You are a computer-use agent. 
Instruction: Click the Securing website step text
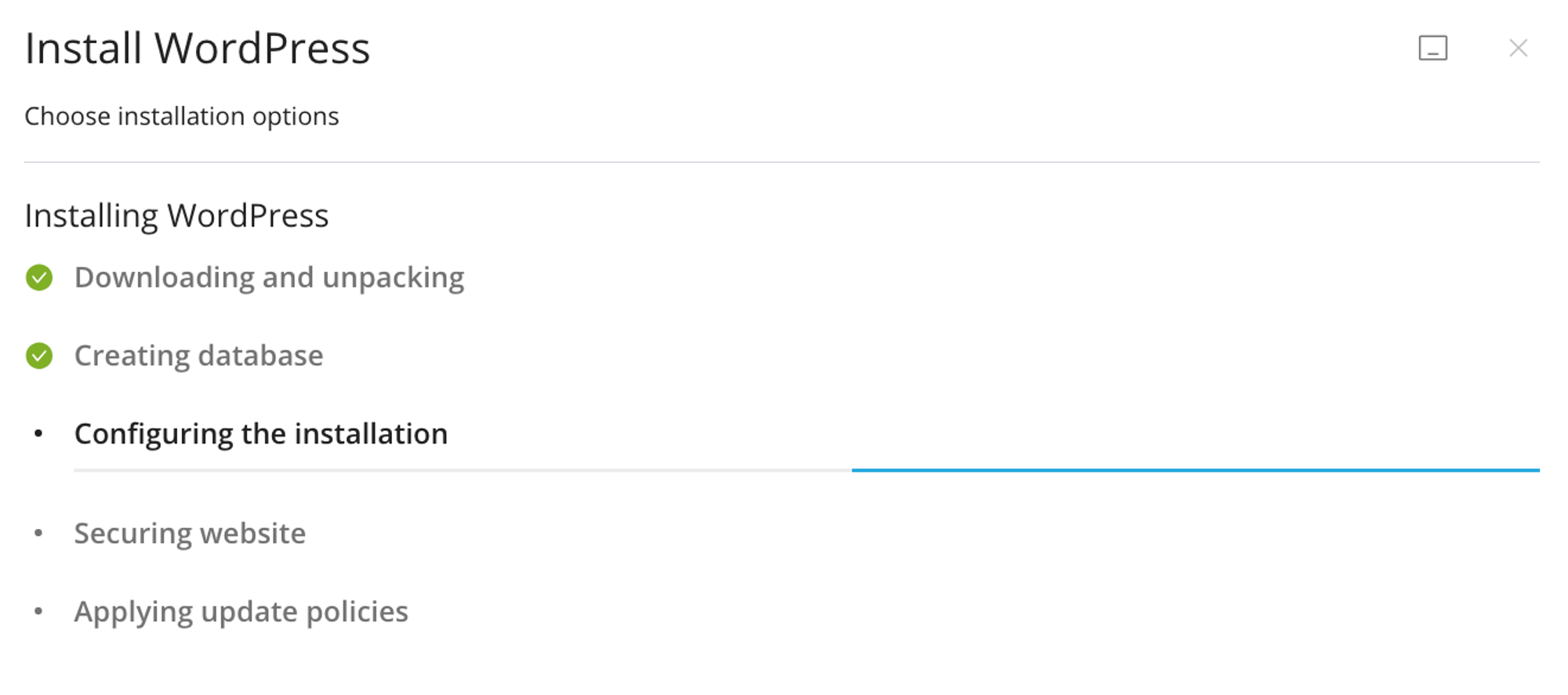coord(190,533)
